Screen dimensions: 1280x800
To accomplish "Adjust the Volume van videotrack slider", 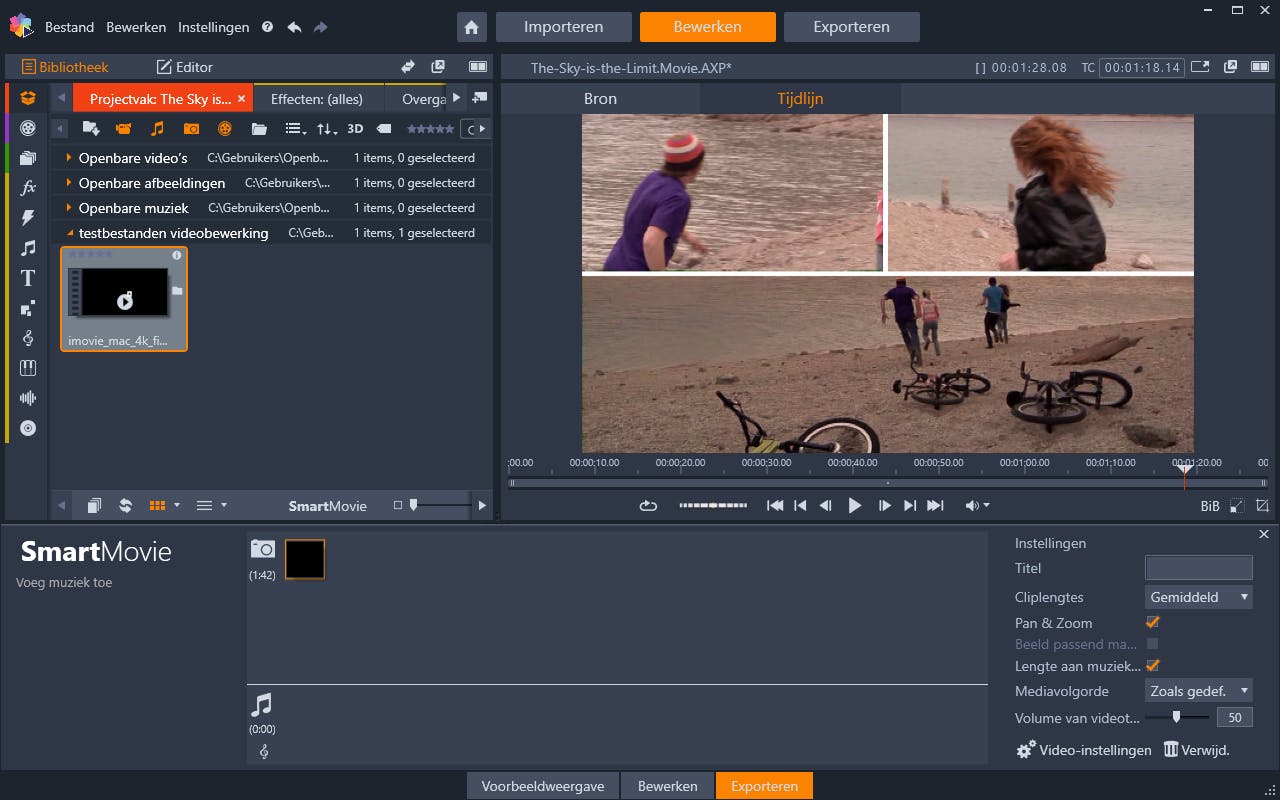I will (1176, 717).
